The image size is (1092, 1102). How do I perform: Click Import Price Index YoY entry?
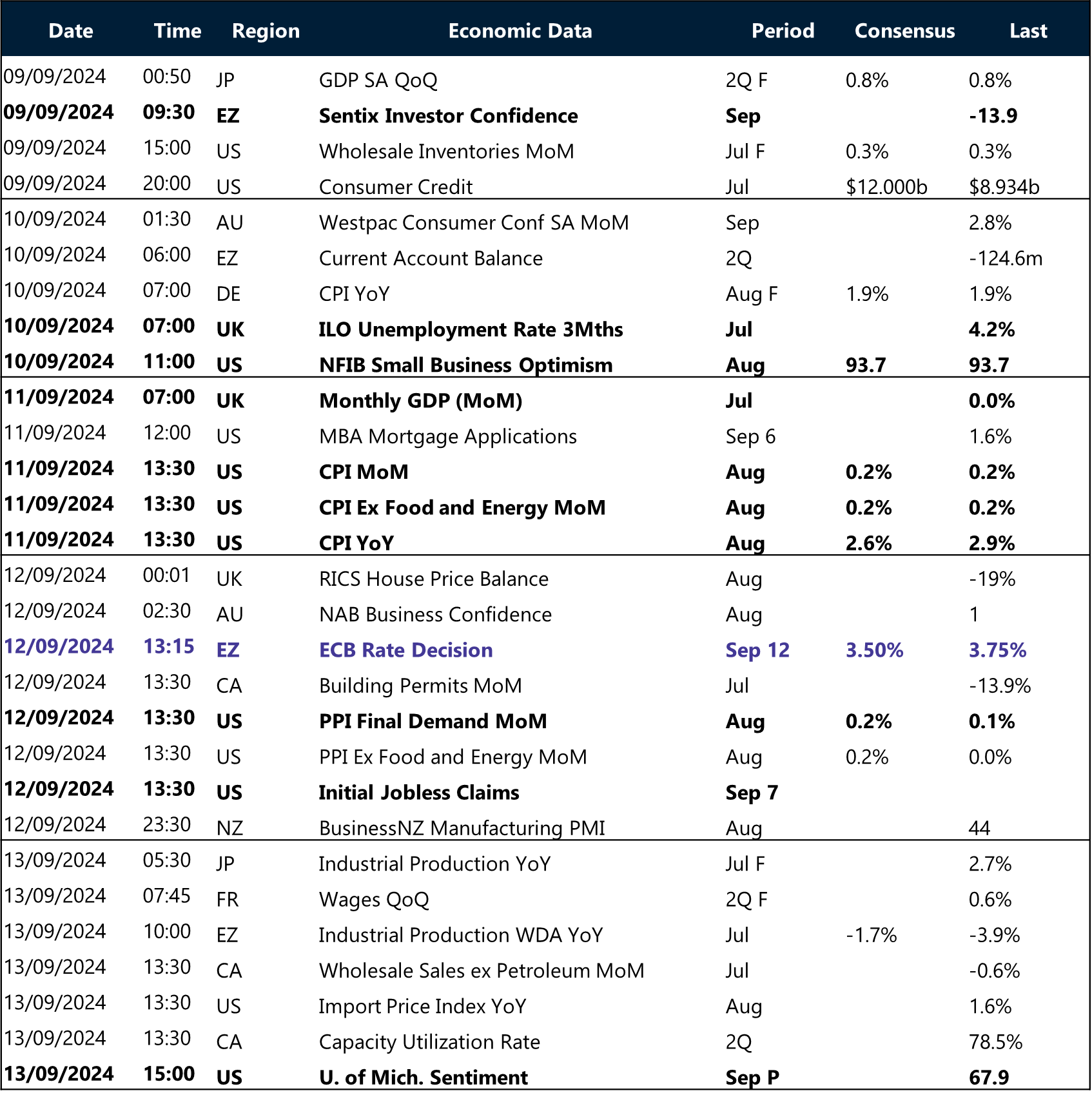423,1007
